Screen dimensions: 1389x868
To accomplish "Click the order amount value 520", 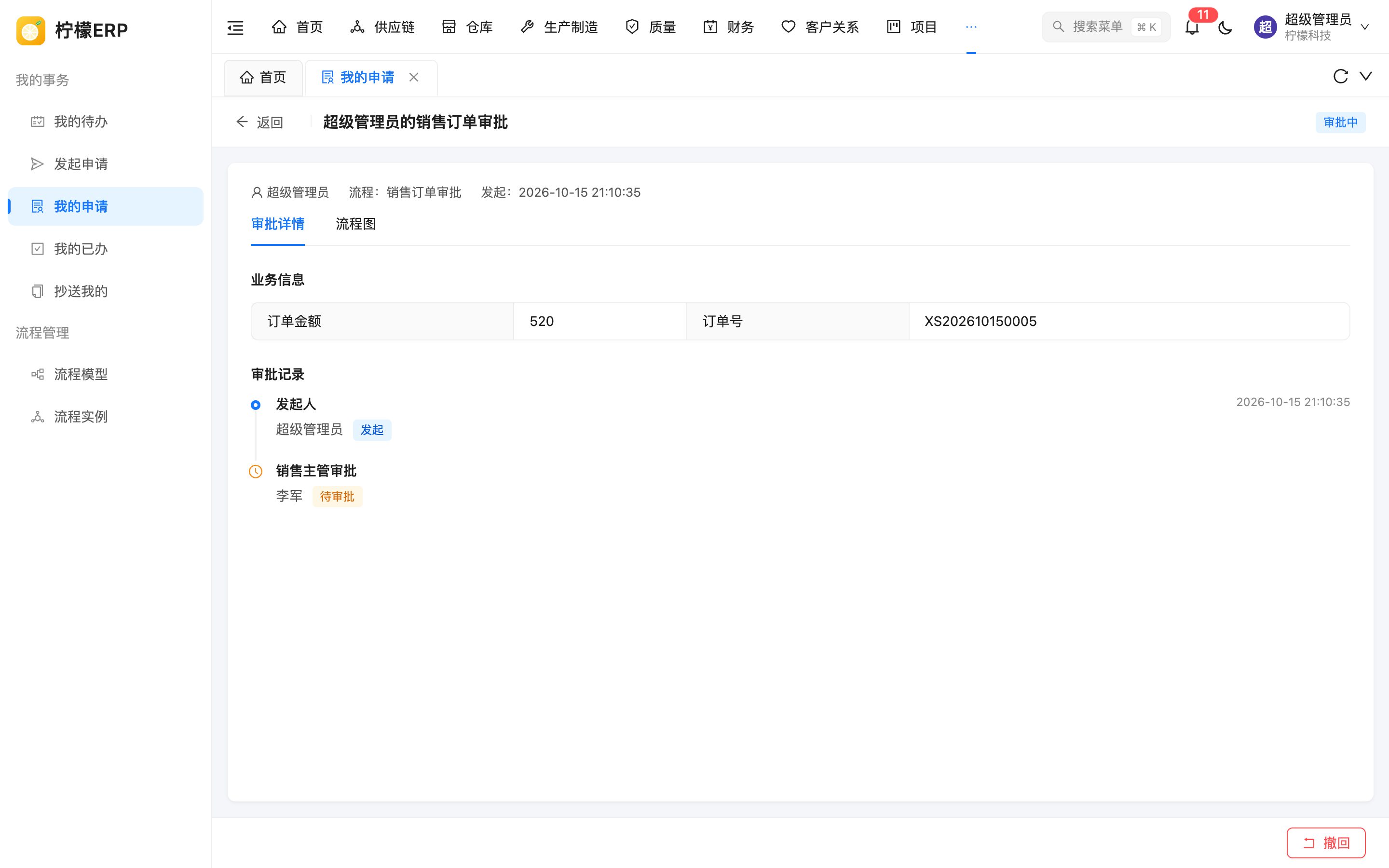I will click(x=542, y=322).
